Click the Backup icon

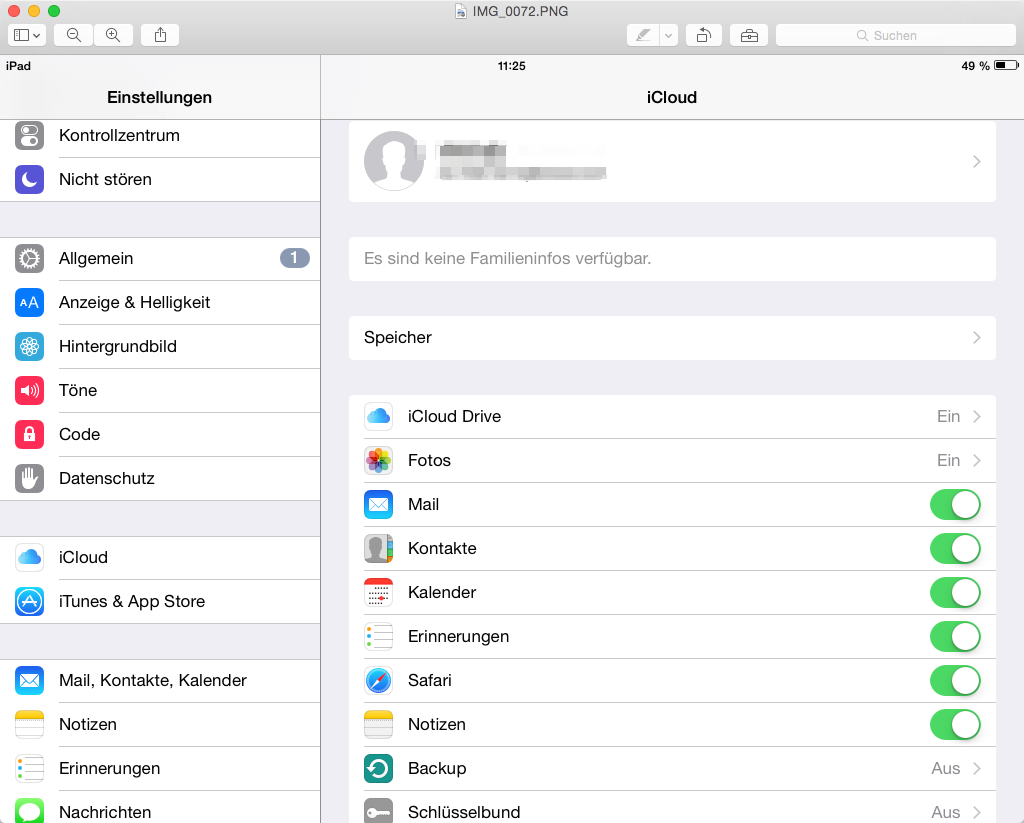click(x=379, y=768)
